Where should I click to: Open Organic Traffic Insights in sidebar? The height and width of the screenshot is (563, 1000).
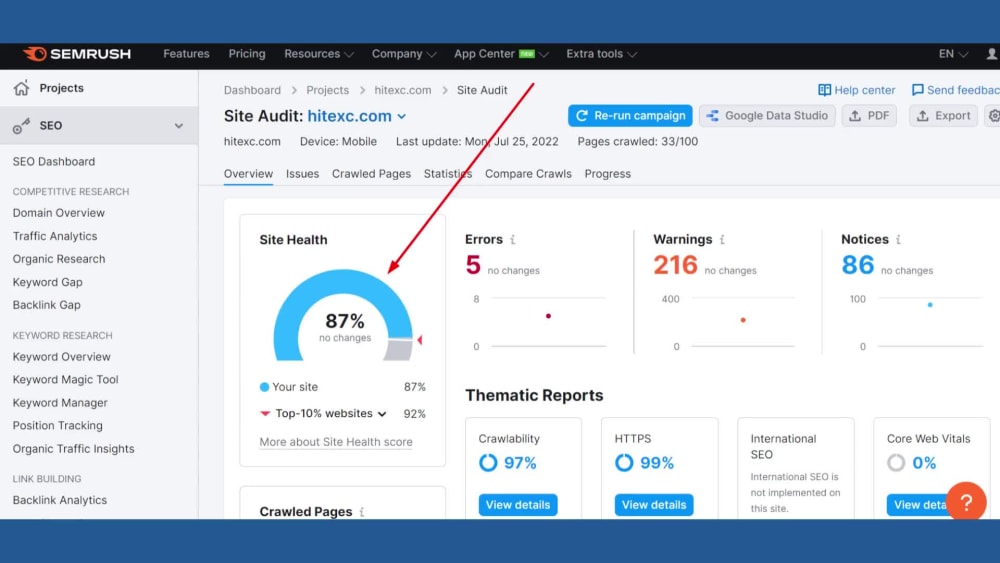(x=73, y=449)
